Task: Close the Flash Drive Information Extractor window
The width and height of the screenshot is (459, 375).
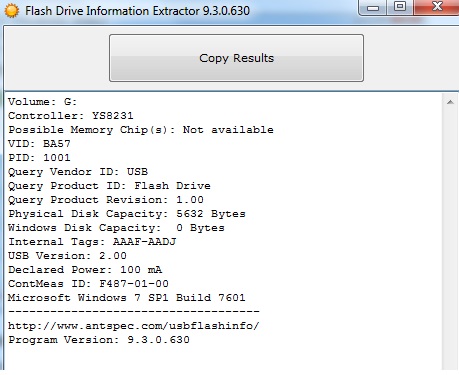Action: 437,7
